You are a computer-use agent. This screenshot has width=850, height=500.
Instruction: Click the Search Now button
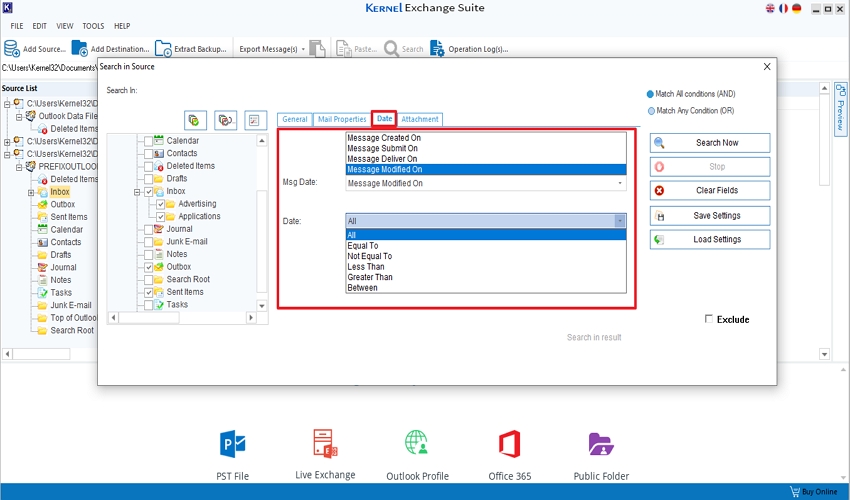pos(710,143)
